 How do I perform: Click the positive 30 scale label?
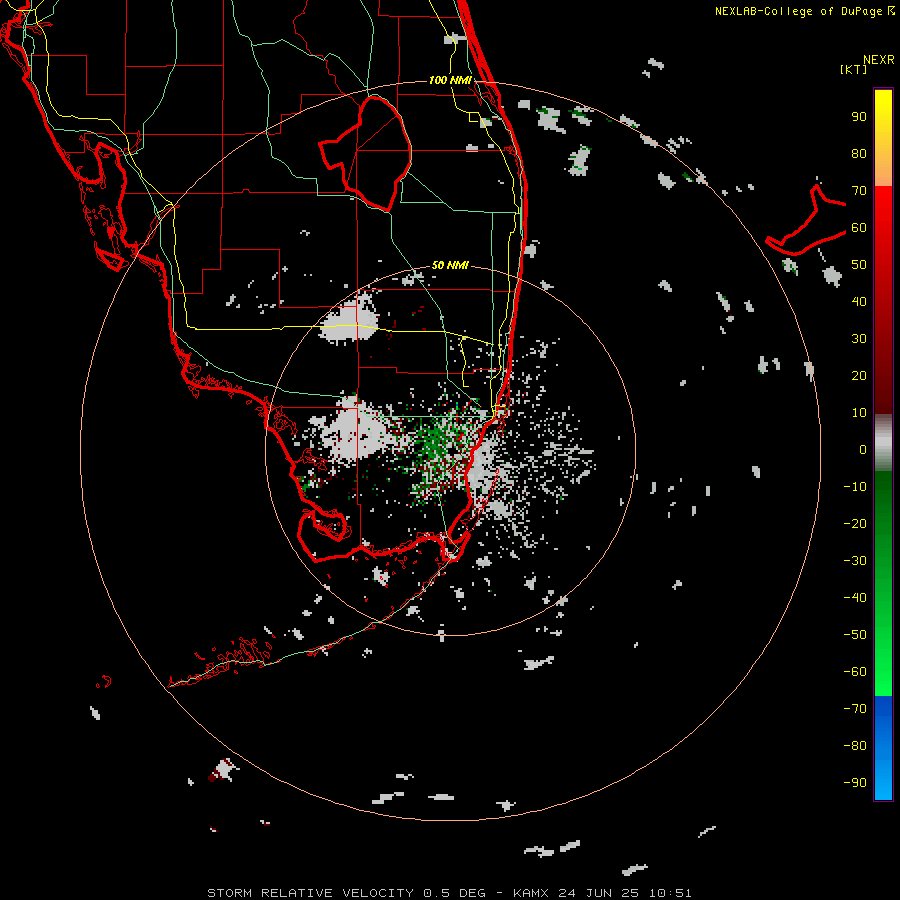point(859,339)
